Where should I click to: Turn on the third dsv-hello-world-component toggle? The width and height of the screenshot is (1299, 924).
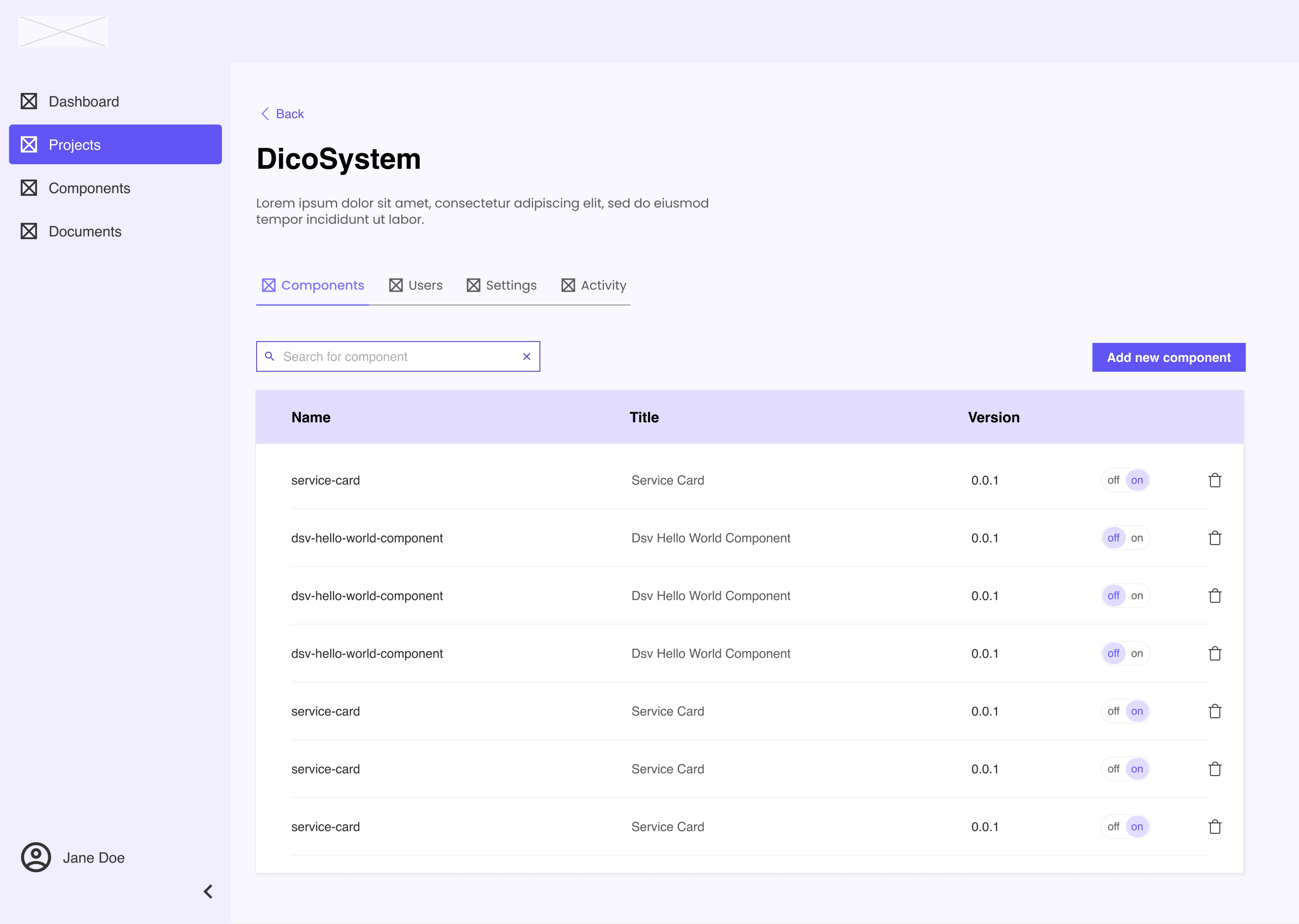1137,653
